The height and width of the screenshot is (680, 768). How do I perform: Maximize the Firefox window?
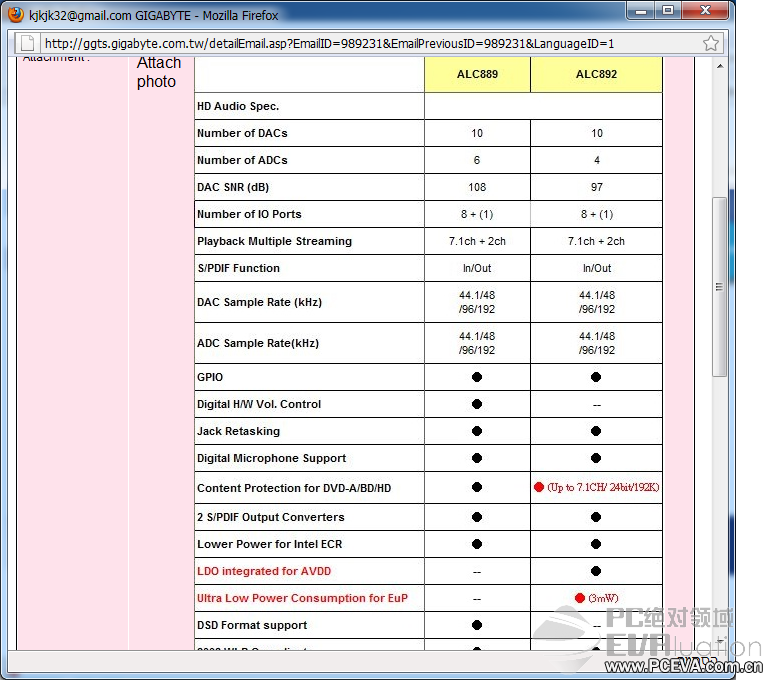668,11
